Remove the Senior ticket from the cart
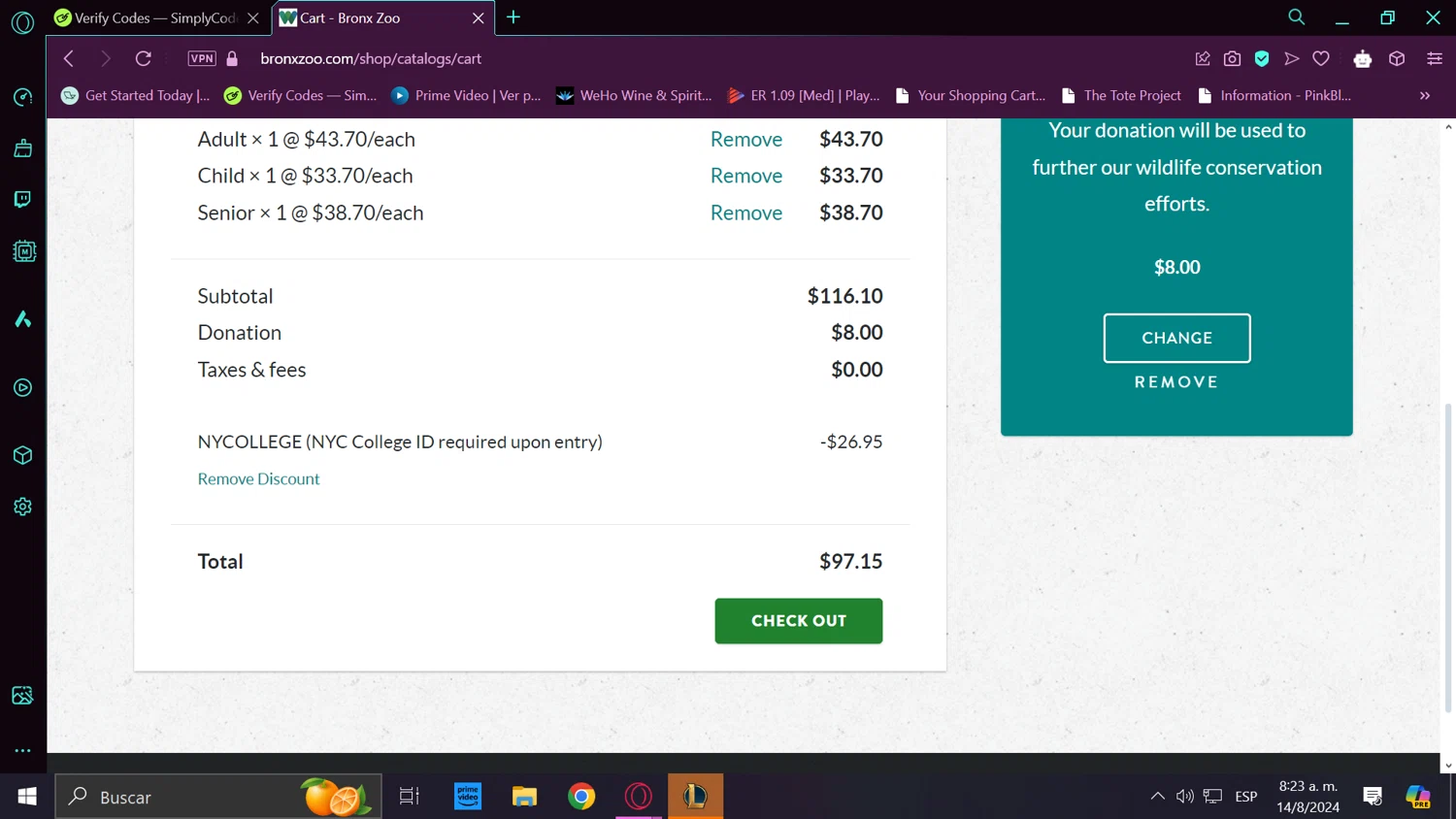Image resolution: width=1456 pixels, height=819 pixels. coord(745,213)
